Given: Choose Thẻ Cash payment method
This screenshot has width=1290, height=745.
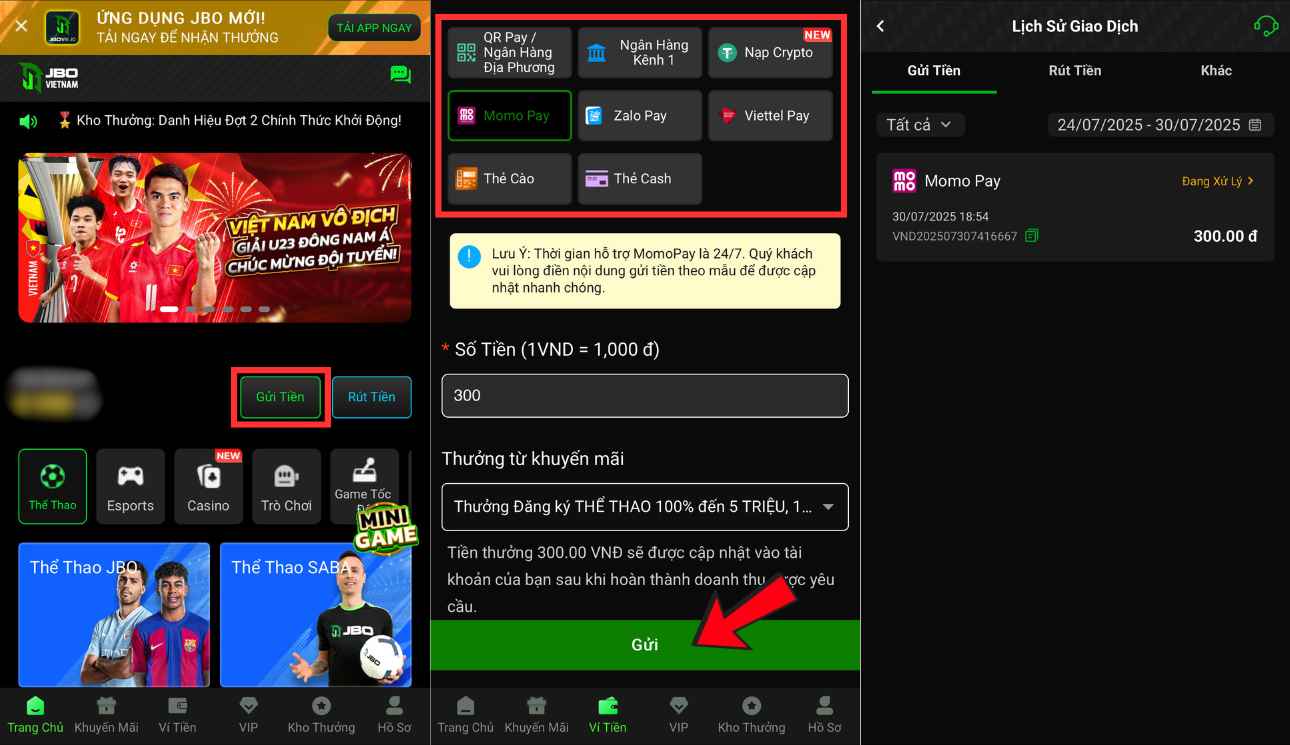Looking at the screenshot, I should (x=640, y=179).
